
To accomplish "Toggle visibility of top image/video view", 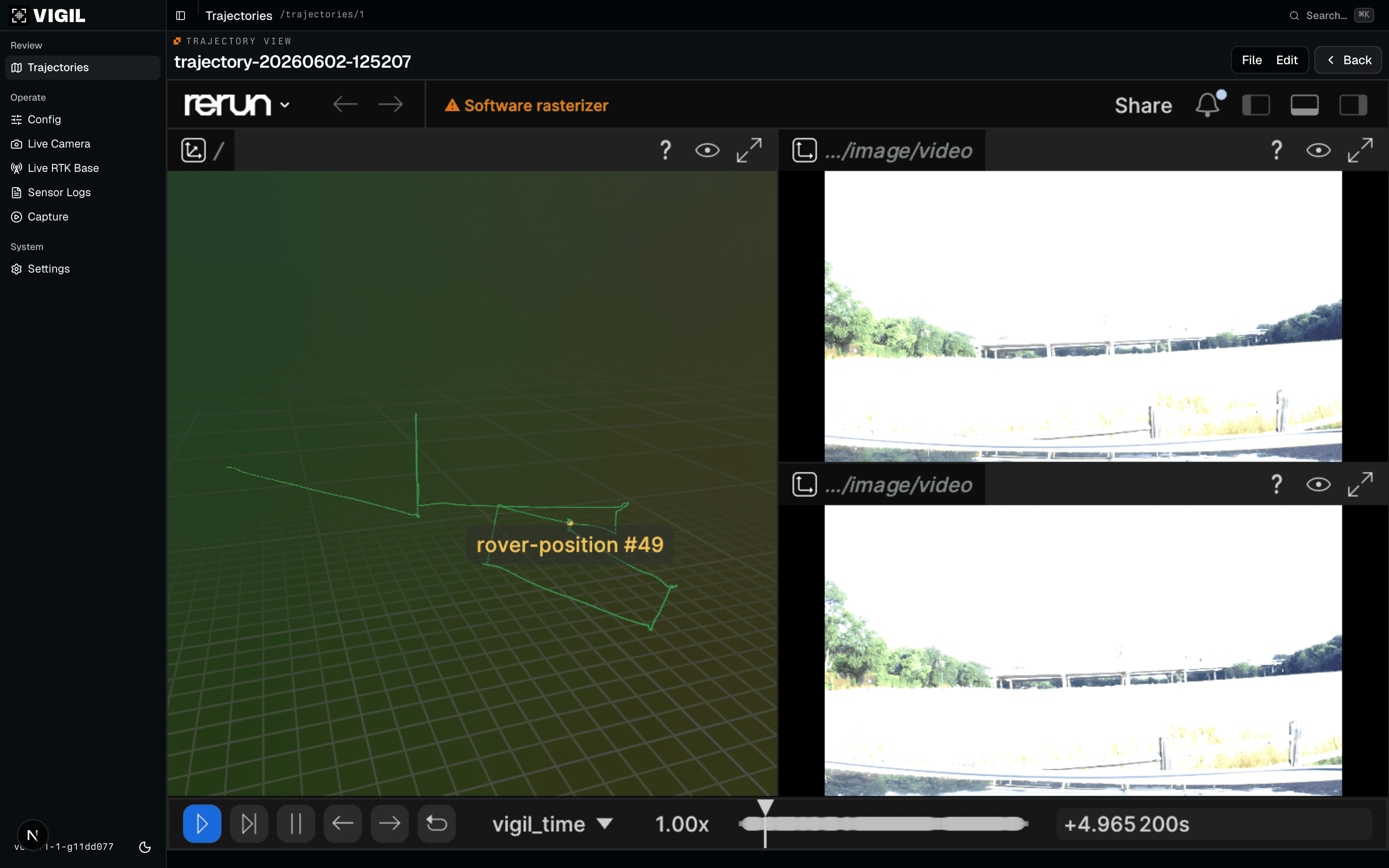I will 1318,151.
